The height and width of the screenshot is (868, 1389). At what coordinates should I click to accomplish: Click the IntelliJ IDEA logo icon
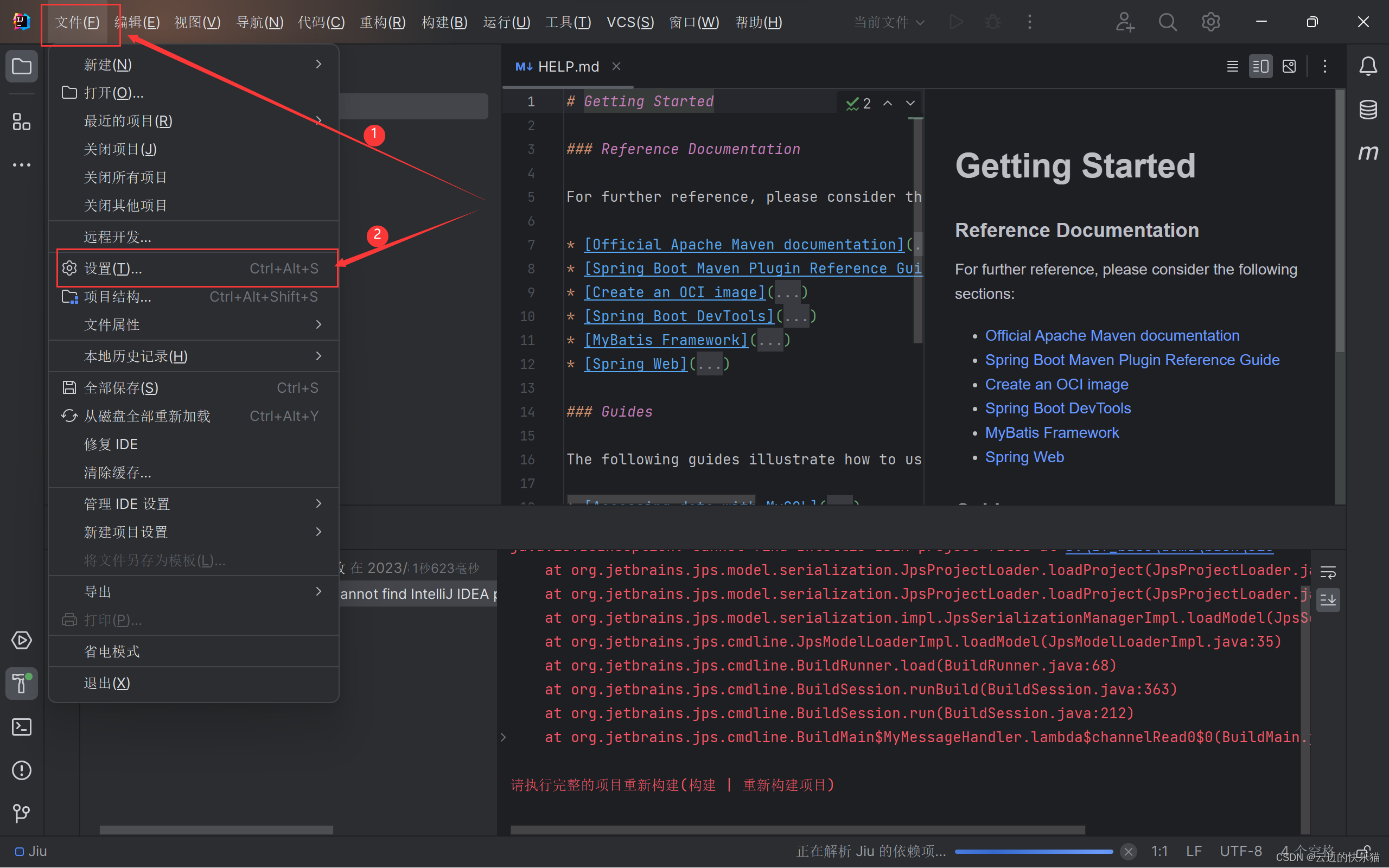[x=22, y=22]
